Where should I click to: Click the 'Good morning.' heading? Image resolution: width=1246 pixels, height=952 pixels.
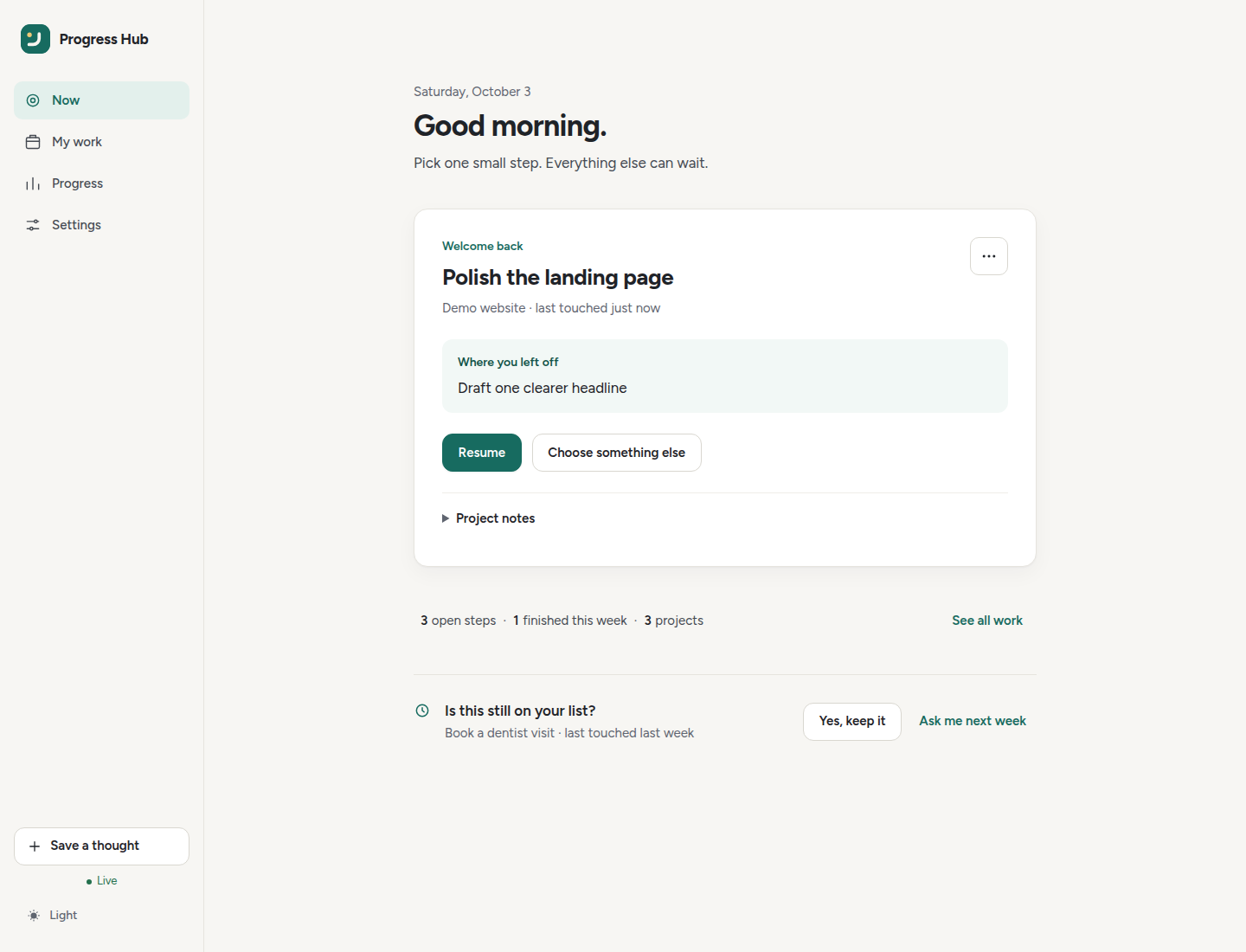[511, 126]
